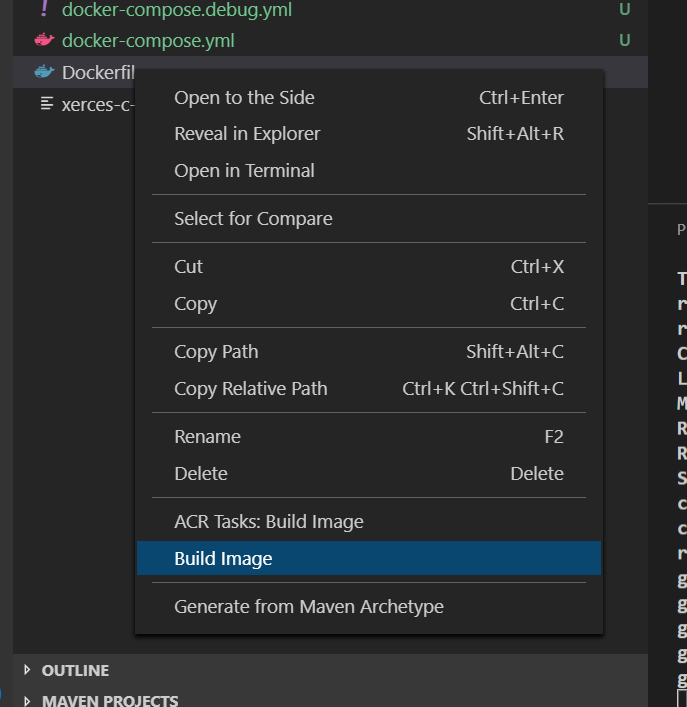Click Select for Compare

pos(253,219)
